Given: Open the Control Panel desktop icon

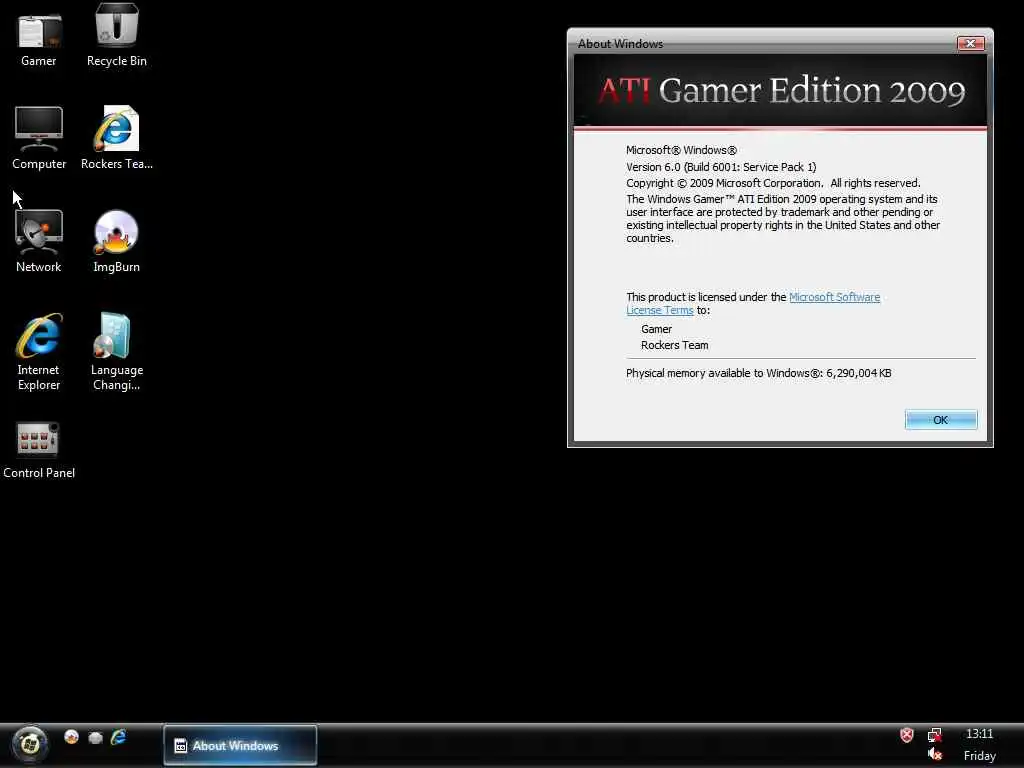Looking at the screenshot, I should pos(39,449).
